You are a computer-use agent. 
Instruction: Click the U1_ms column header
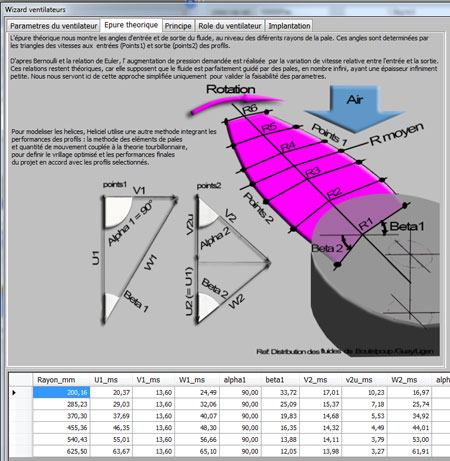tap(111, 380)
